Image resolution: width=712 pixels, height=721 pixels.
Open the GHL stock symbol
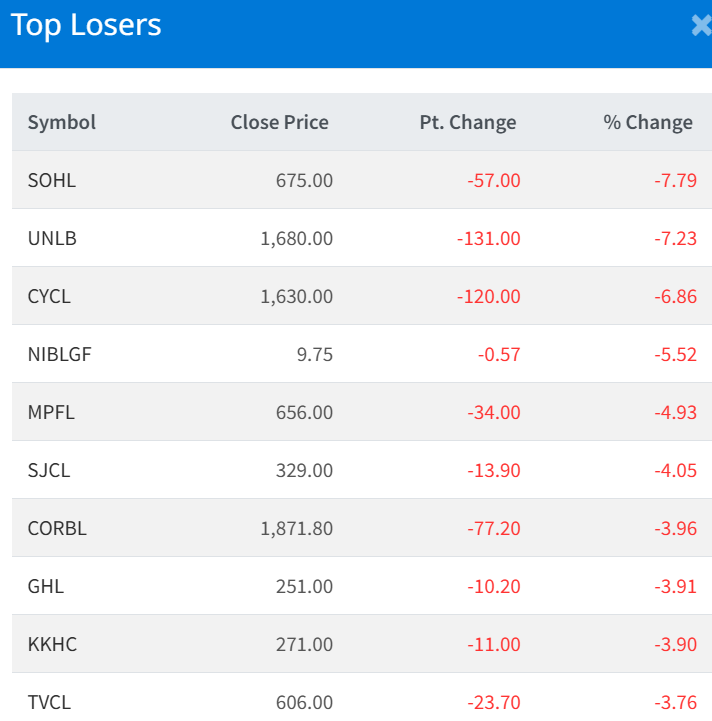point(46,587)
